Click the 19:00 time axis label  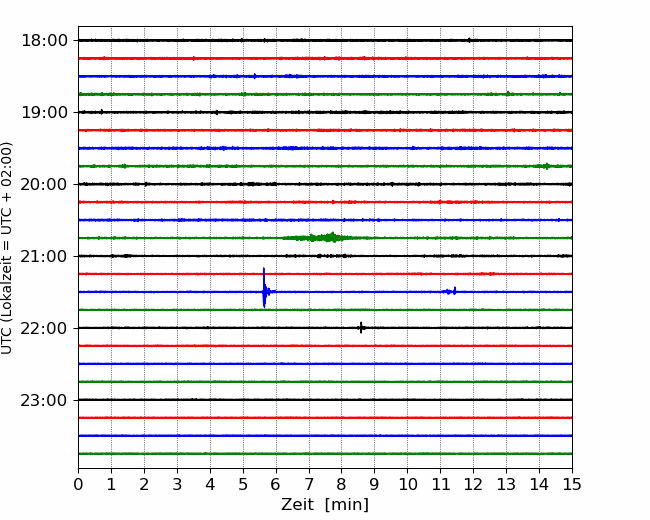[x=44, y=112]
